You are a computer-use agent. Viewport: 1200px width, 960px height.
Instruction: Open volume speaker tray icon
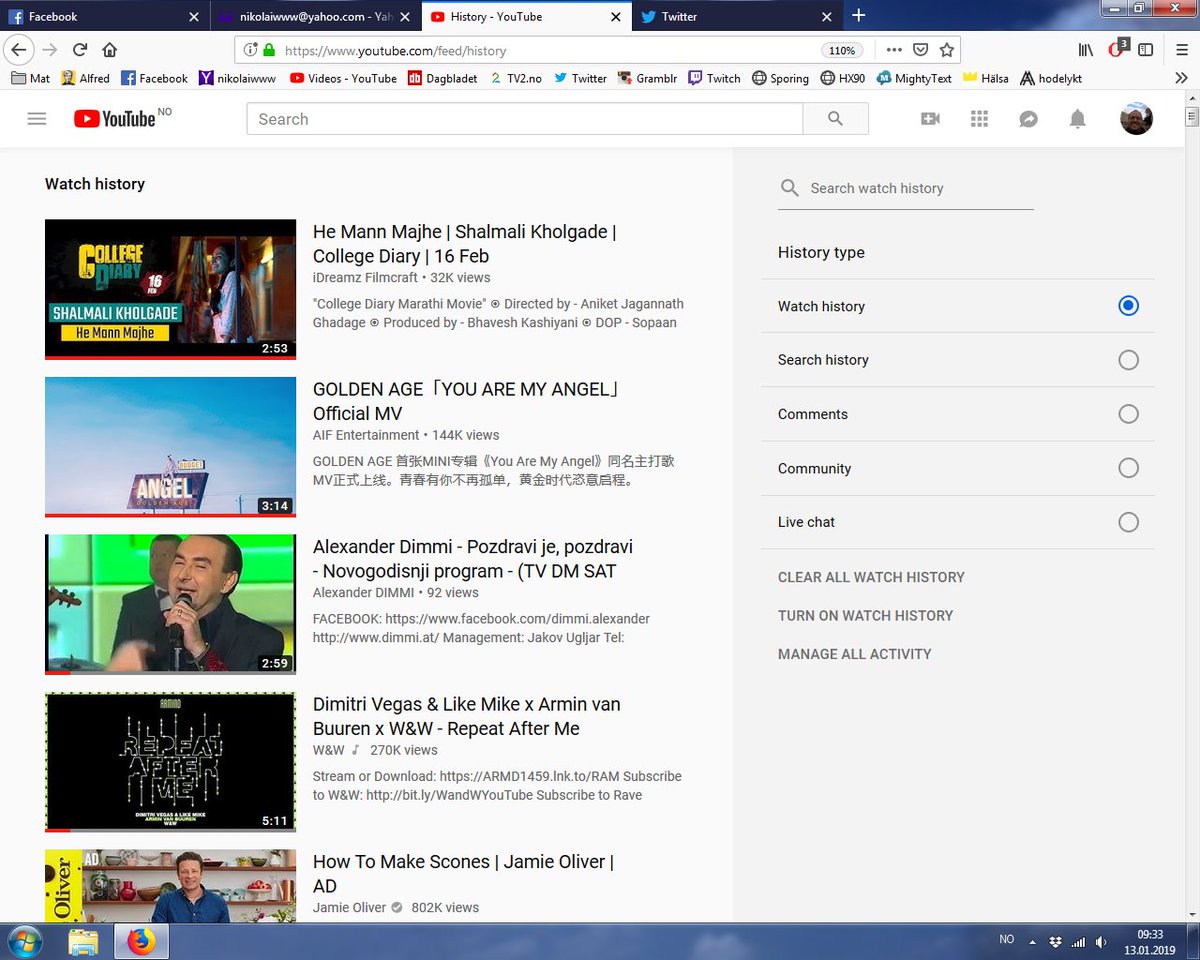tap(1101, 942)
